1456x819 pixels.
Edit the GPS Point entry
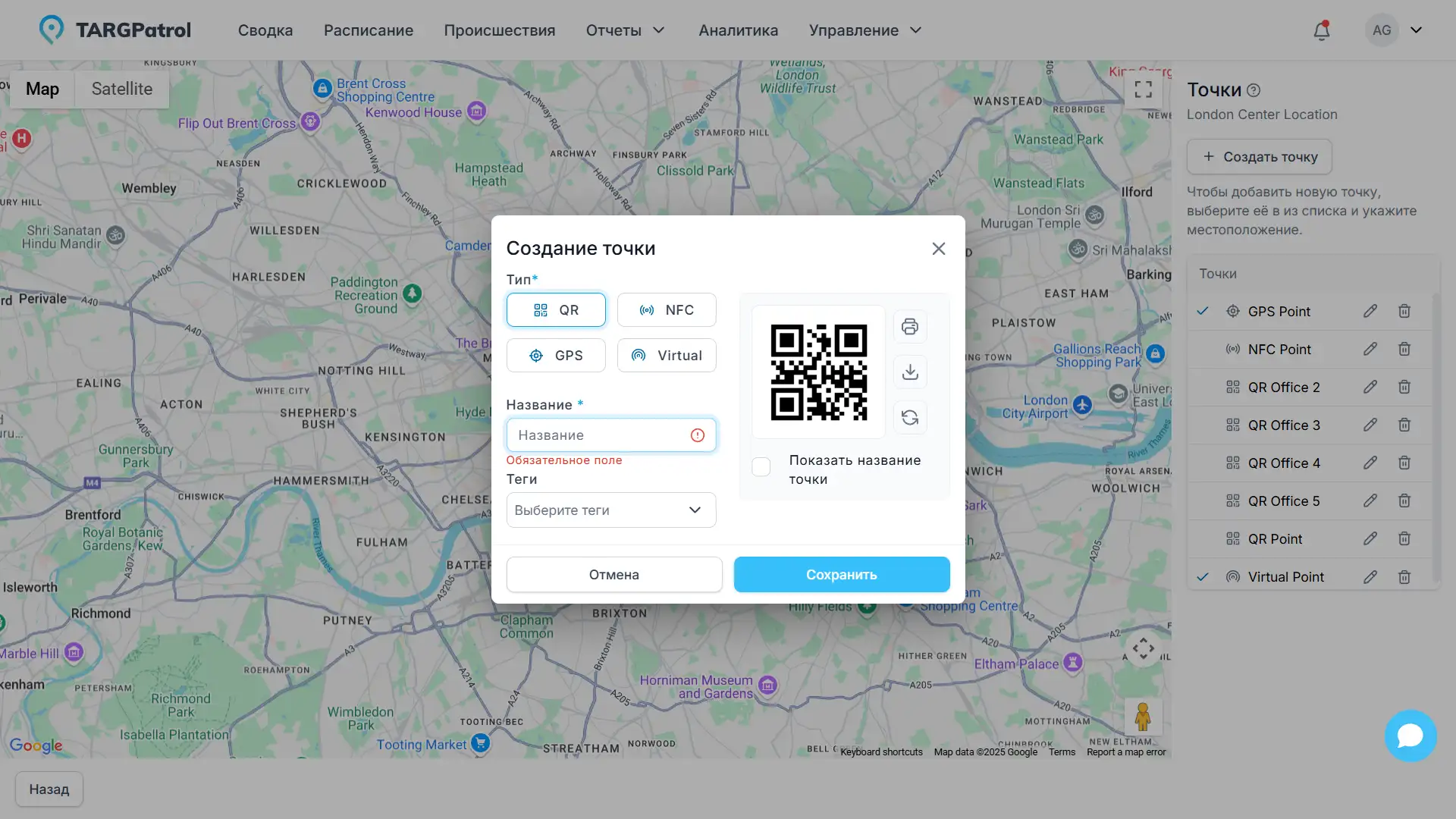pos(1370,311)
